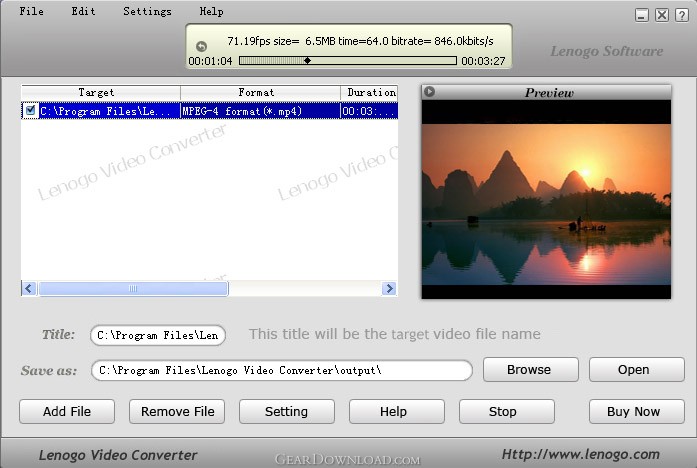Click the play icon beside Preview

click(x=429, y=92)
